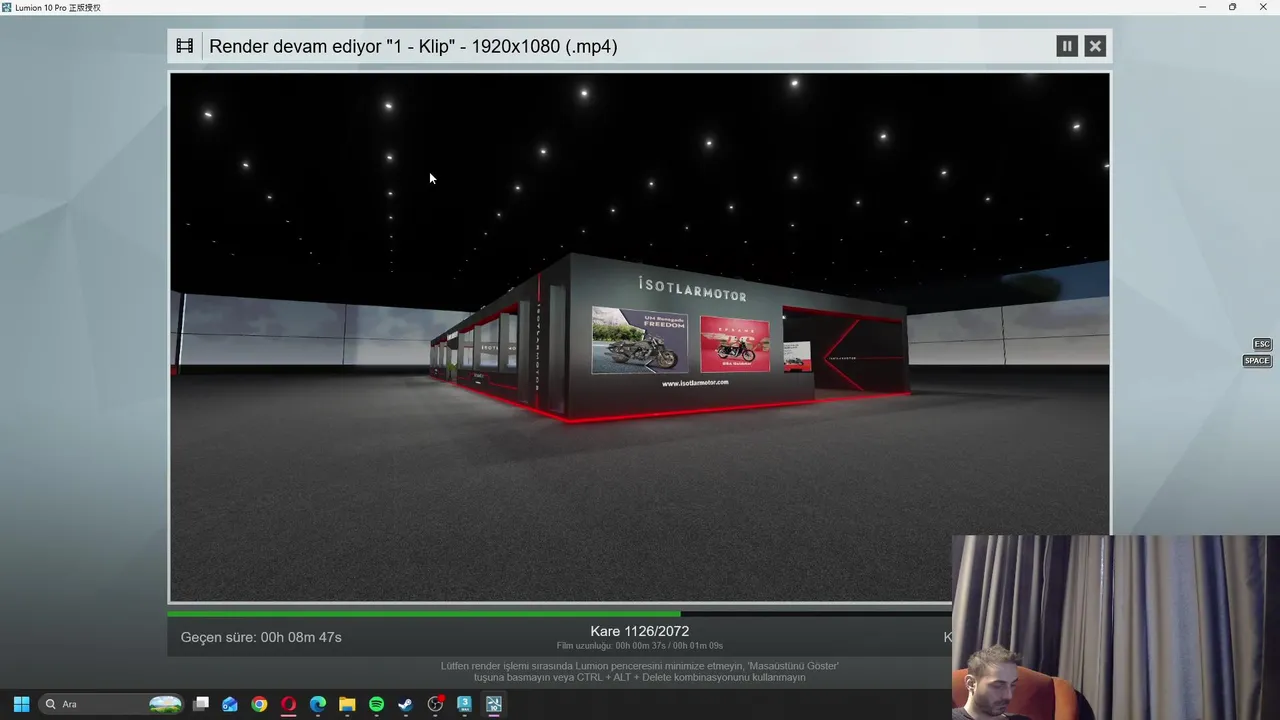This screenshot has height=720, width=1280.
Task: Click the taskbar search box 'Ara'
Action: point(112,704)
